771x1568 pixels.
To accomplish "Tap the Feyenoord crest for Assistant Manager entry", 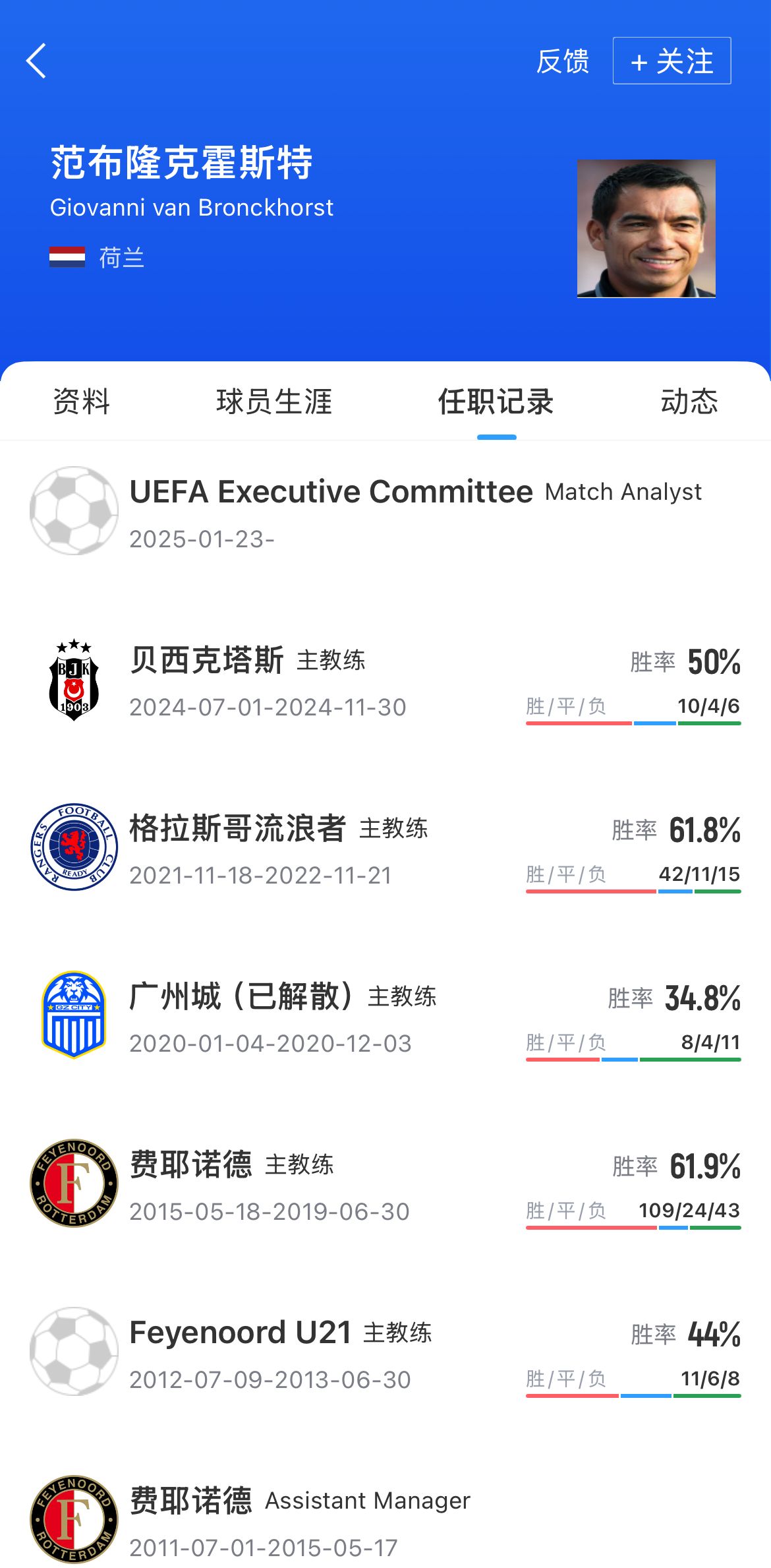I will 74,1519.
